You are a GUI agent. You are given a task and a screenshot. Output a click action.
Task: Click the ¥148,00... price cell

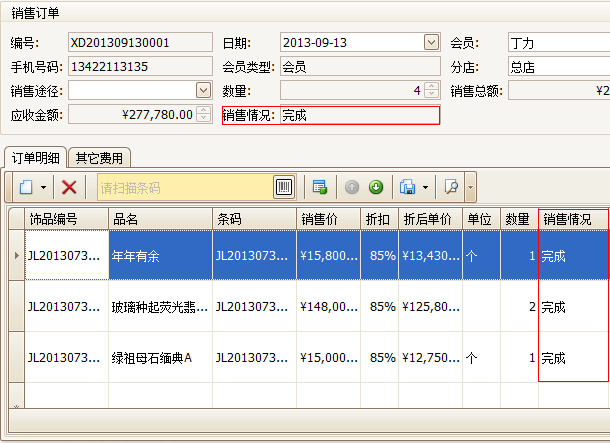(x=328, y=306)
